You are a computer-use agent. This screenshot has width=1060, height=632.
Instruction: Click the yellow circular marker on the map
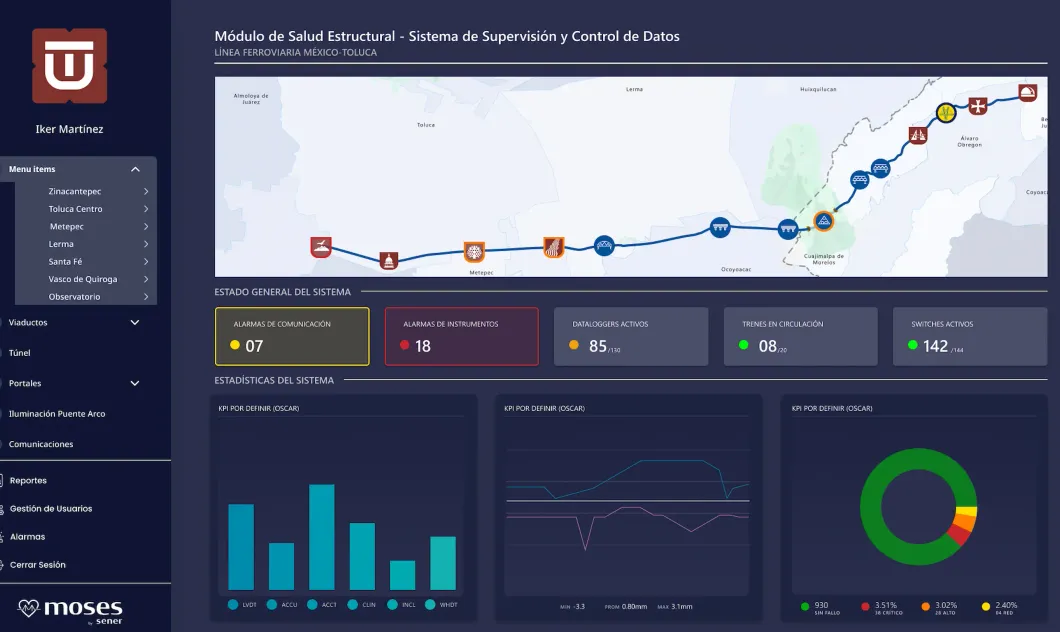click(x=946, y=112)
